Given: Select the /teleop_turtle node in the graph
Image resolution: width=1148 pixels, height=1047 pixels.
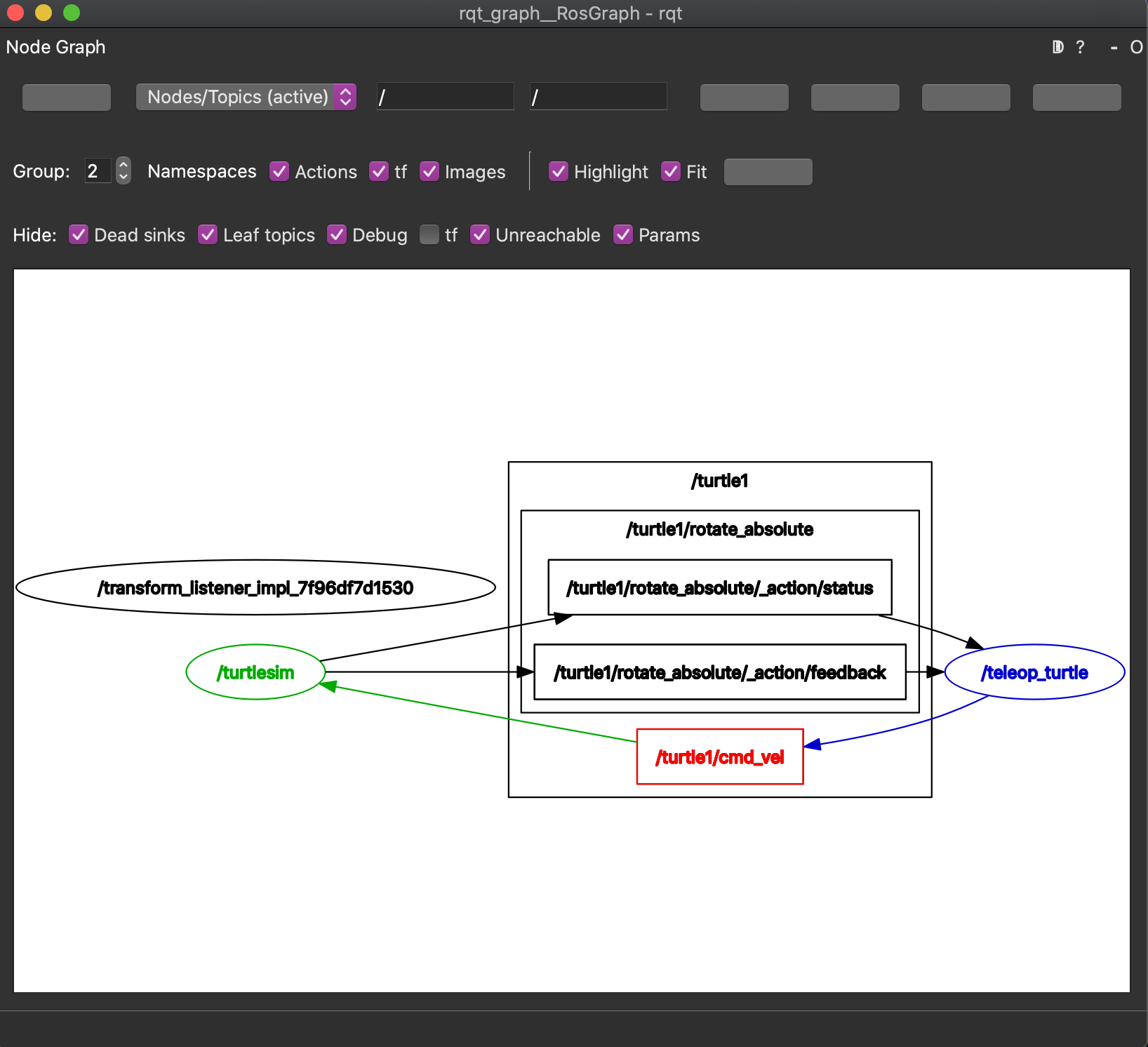Looking at the screenshot, I should pos(1034,672).
